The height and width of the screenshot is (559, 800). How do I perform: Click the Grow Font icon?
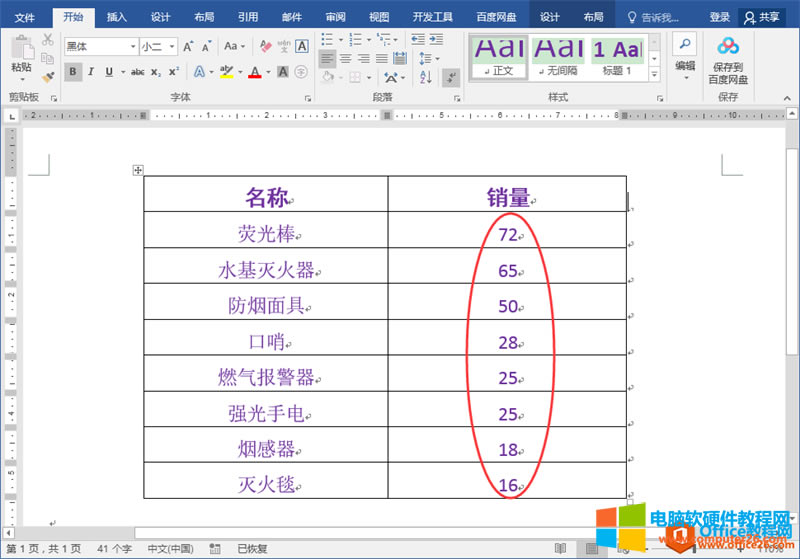(188, 47)
